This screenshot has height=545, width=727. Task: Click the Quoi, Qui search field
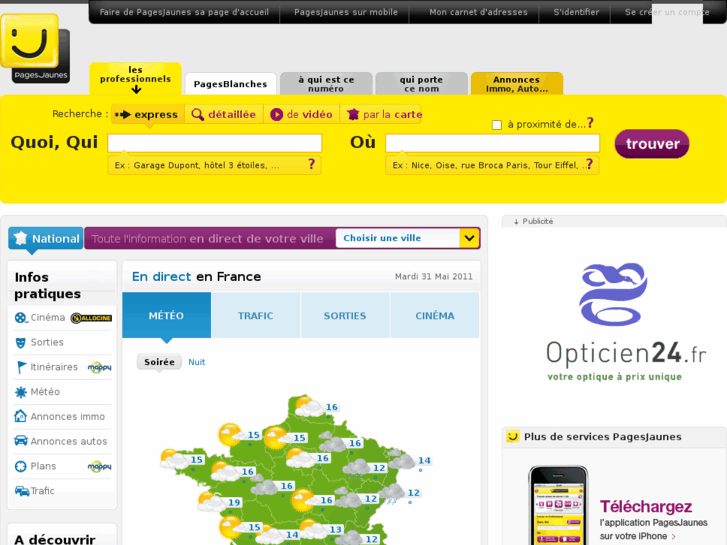[x=215, y=143]
